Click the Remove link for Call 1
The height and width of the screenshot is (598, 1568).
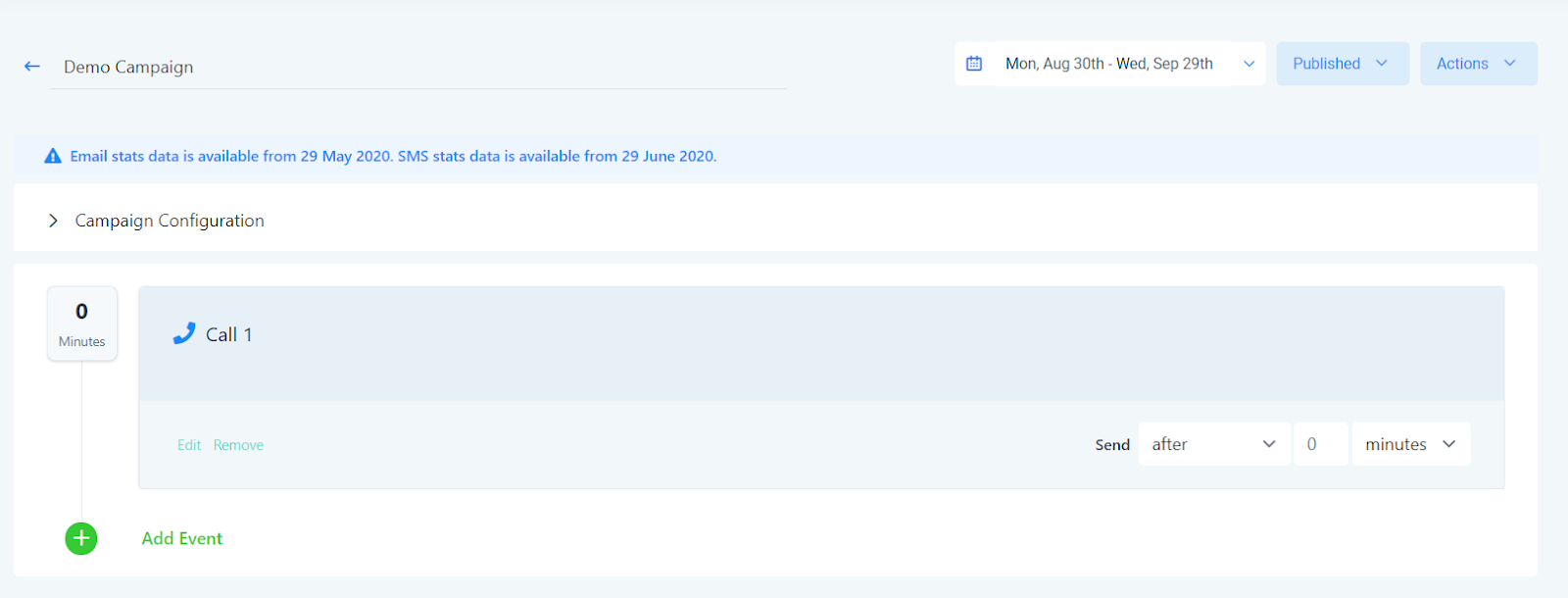[238, 445]
